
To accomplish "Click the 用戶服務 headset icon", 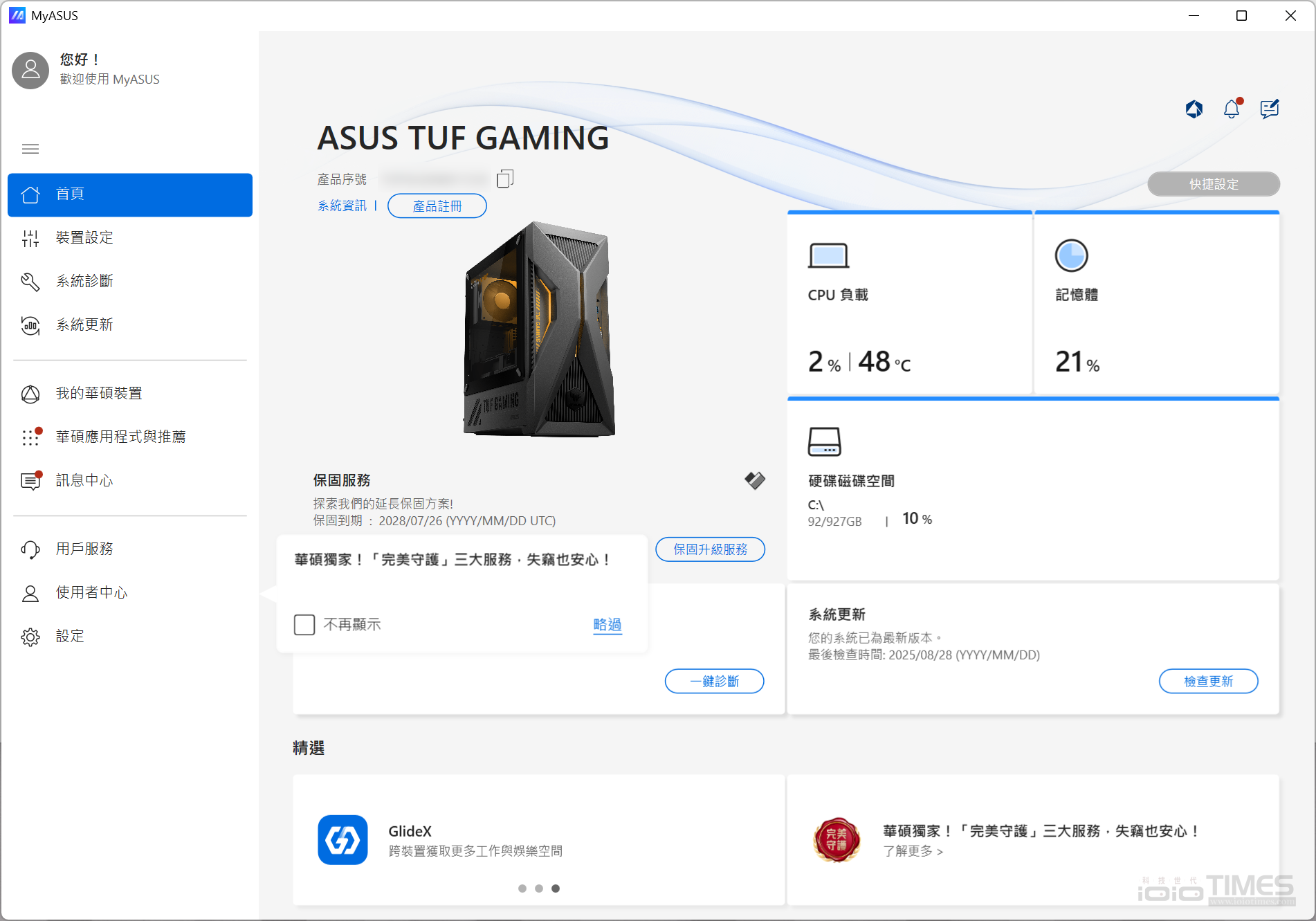I will tap(30, 549).
